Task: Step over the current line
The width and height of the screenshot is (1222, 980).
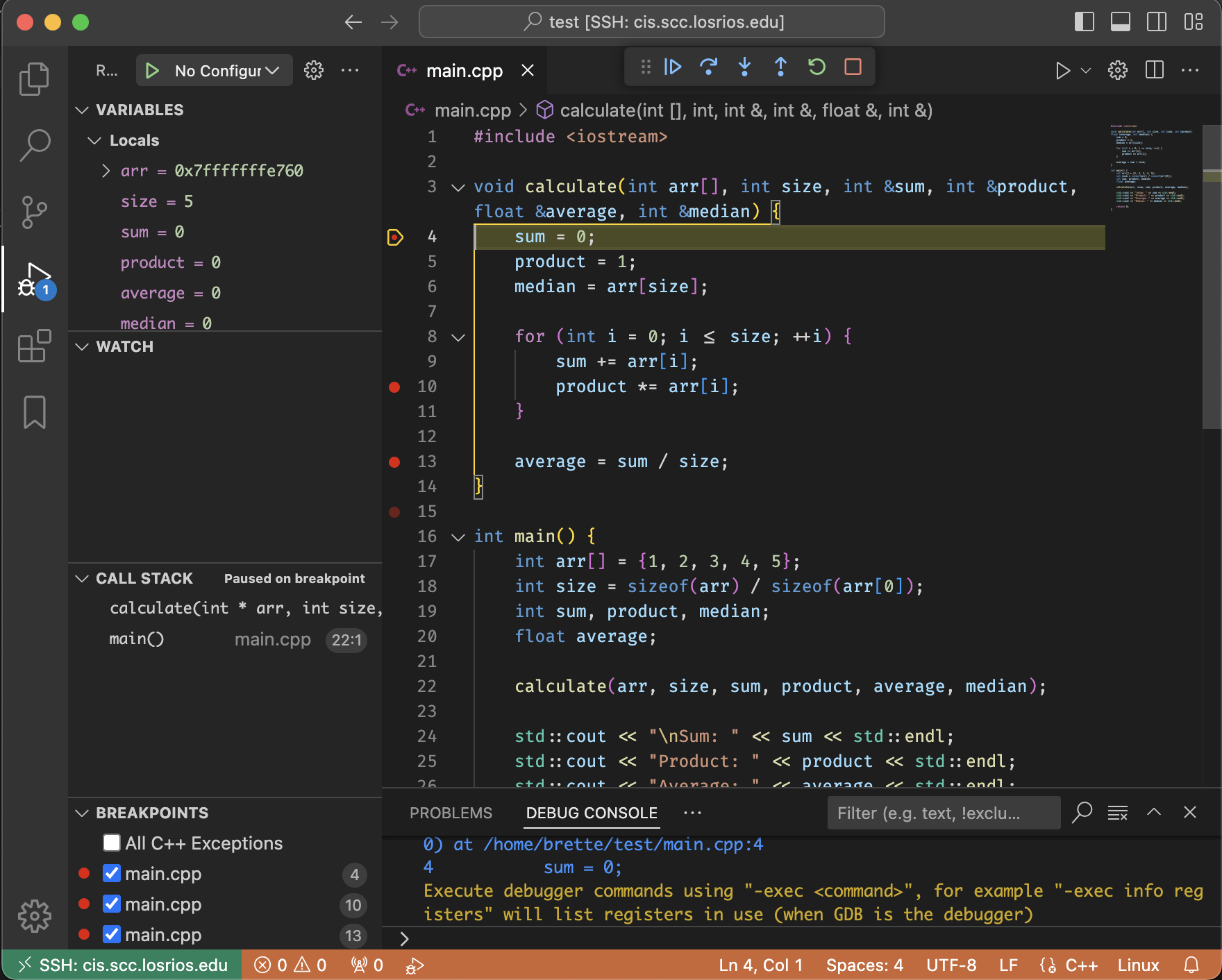Action: pos(708,67)
